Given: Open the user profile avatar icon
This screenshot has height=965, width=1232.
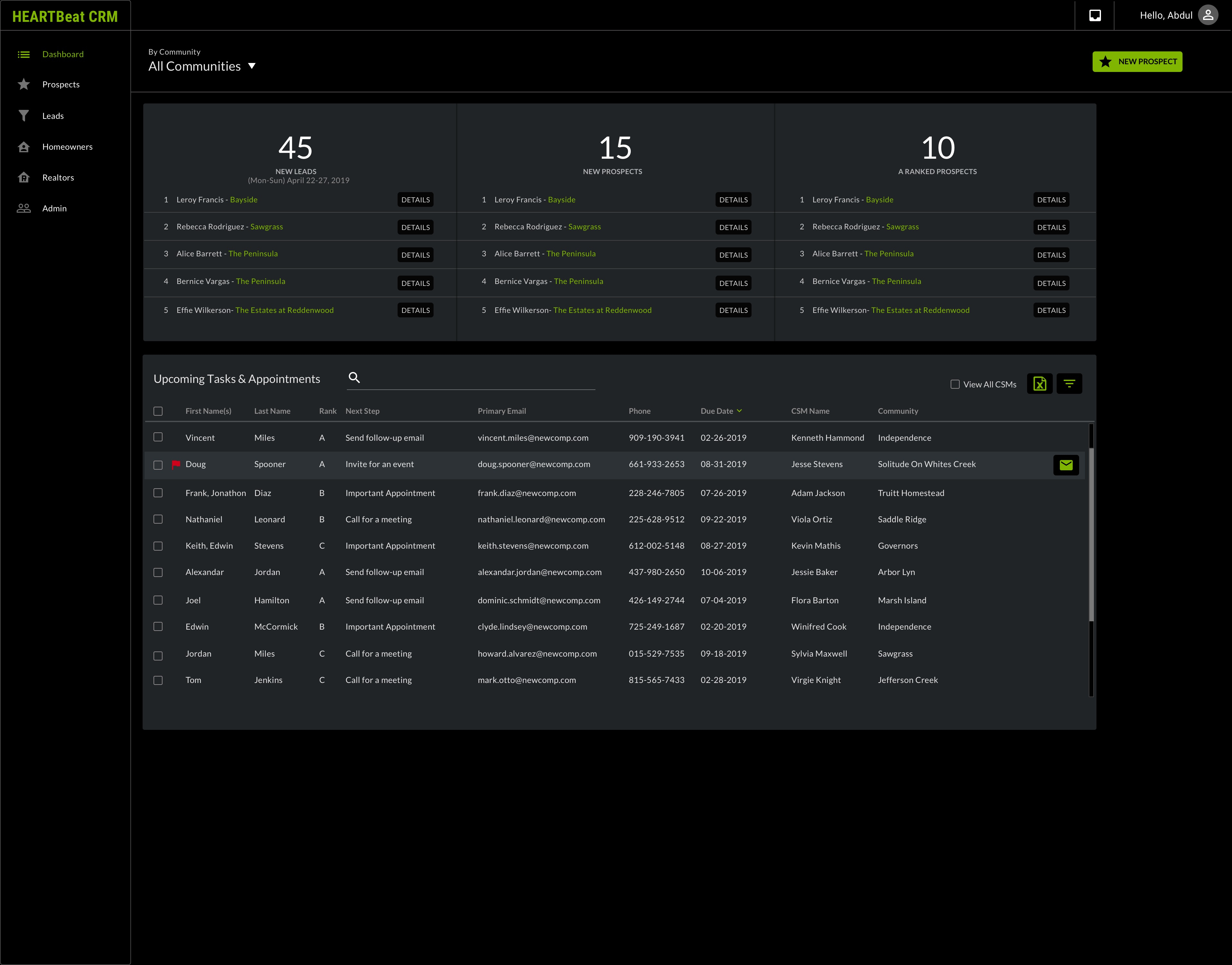Looking at the screenshot, I should pyautogui.click(x=1208, y=15).
